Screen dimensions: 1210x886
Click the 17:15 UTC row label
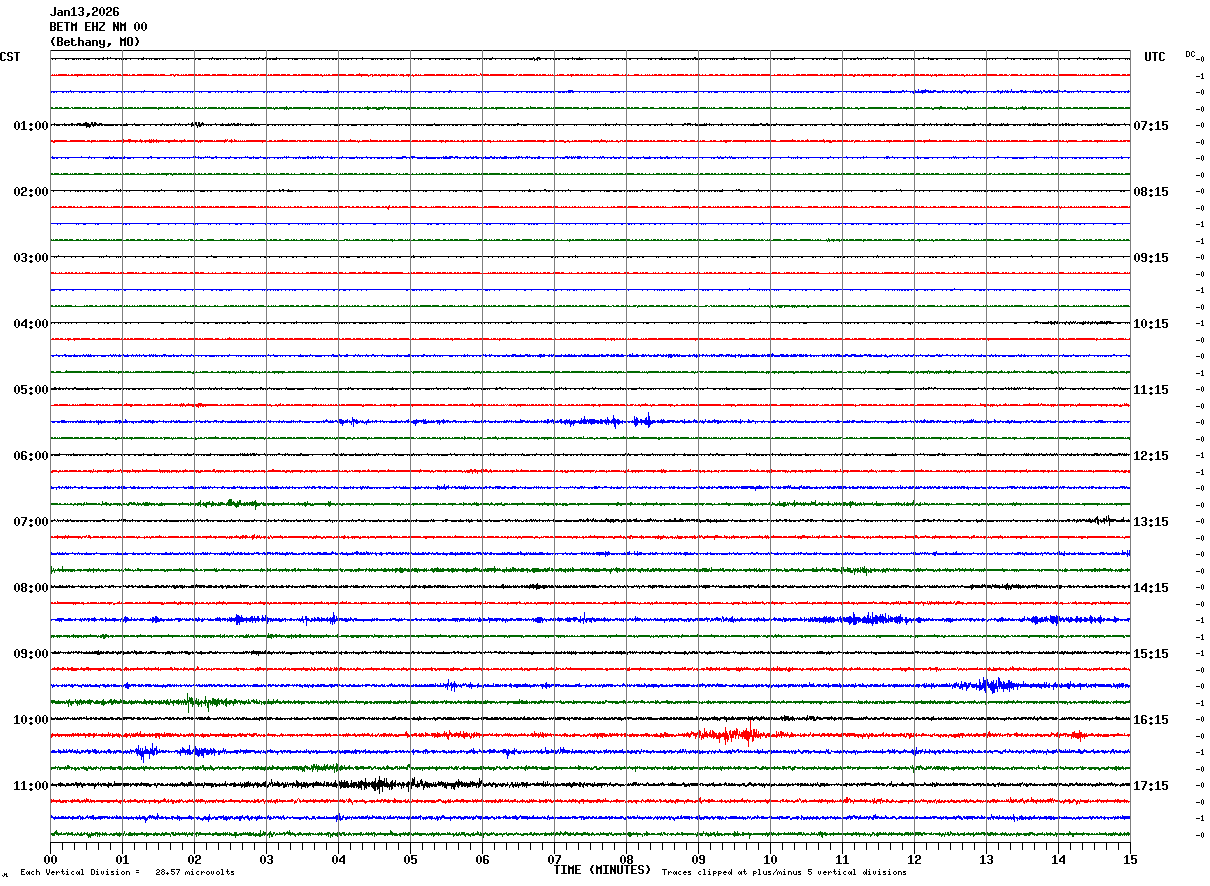(1151, 786)
